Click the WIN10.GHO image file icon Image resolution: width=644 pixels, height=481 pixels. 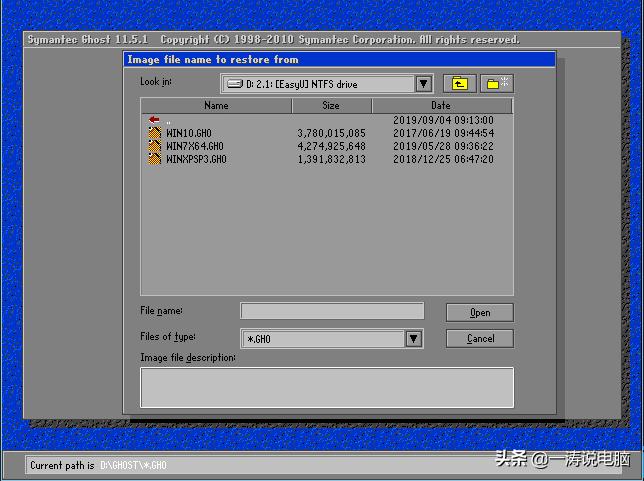pos(154,133)
